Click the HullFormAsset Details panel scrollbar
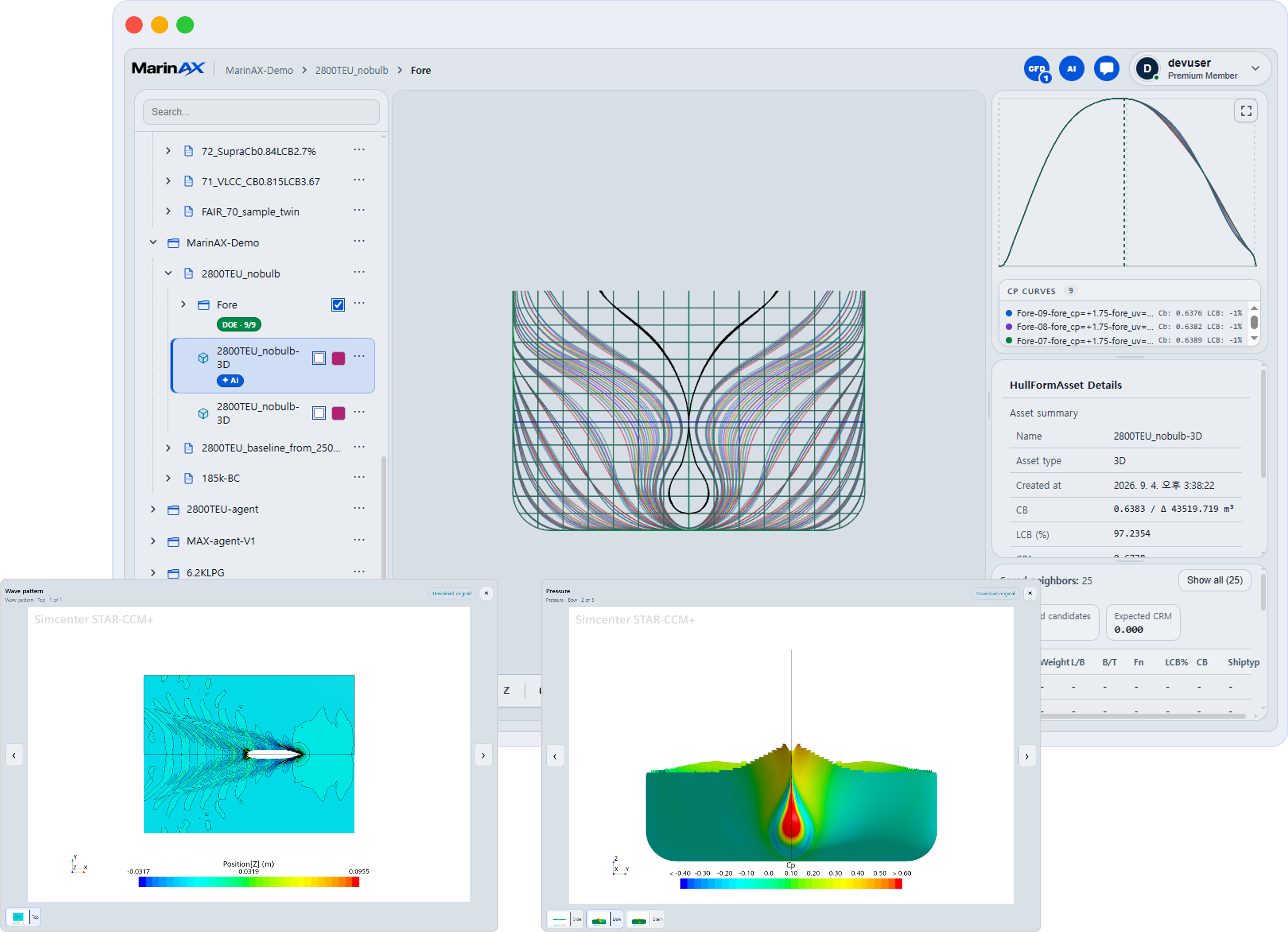 click(1263, 423)
